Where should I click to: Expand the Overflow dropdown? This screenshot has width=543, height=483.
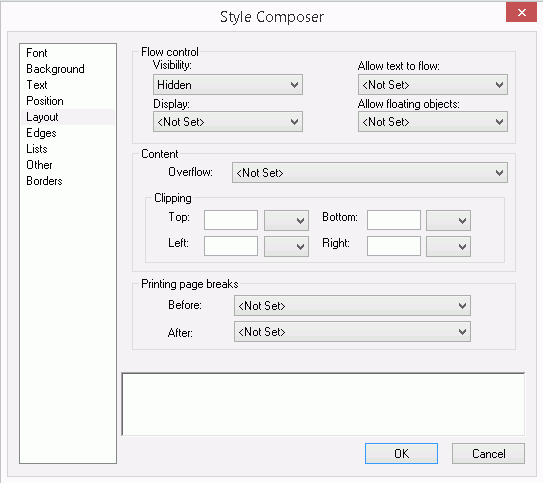370,172
